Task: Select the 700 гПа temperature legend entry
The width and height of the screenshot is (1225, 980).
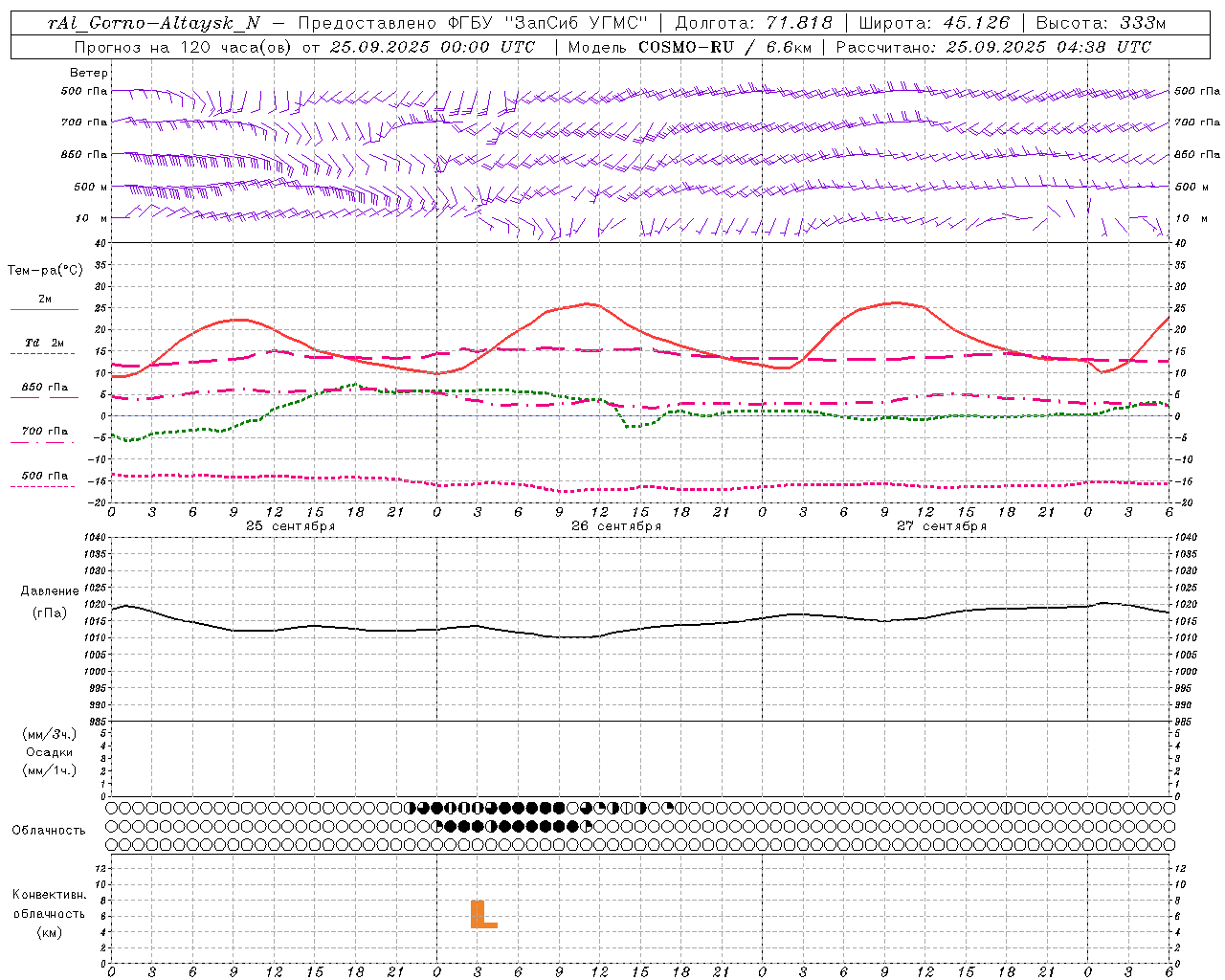Action: 45,431
